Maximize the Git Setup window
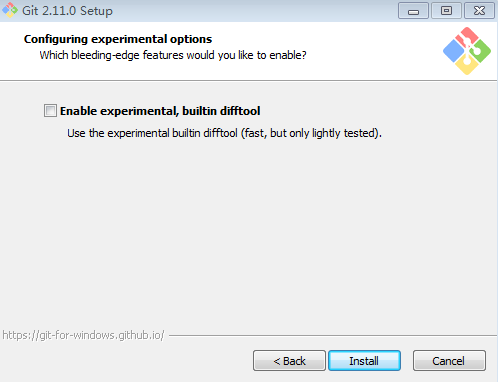 click(x=446, y=11)
